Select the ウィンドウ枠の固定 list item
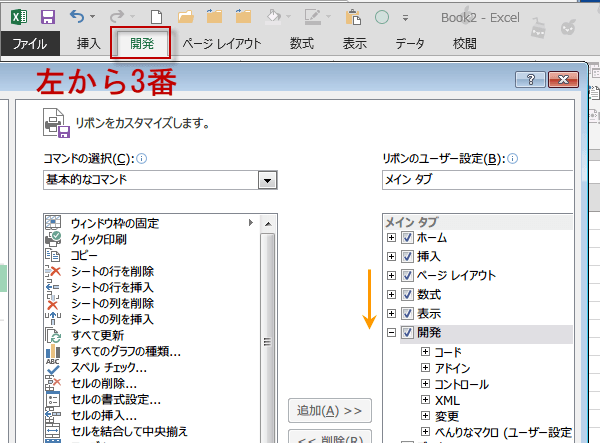 tap(115, 223)
